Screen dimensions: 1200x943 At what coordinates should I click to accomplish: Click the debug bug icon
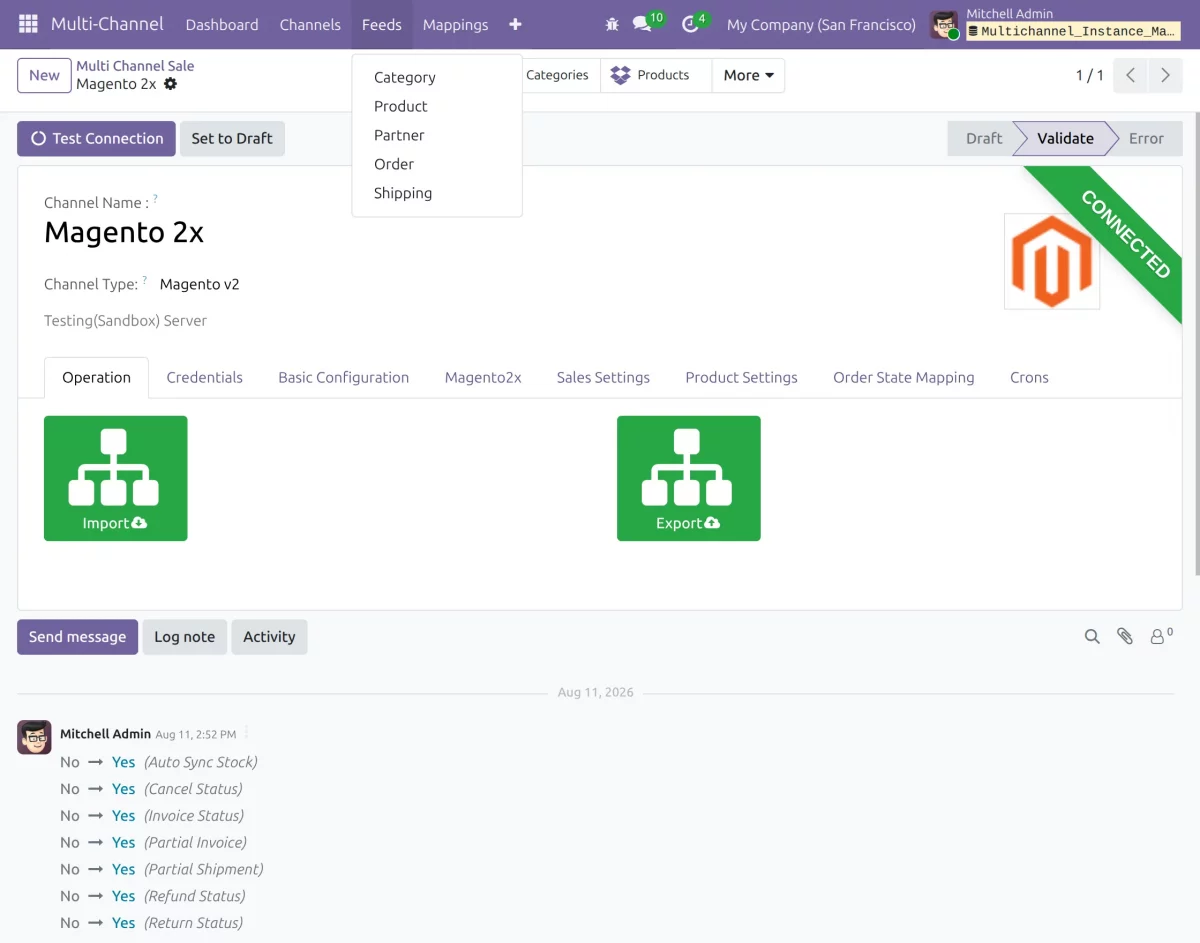[x=612, y=24]
